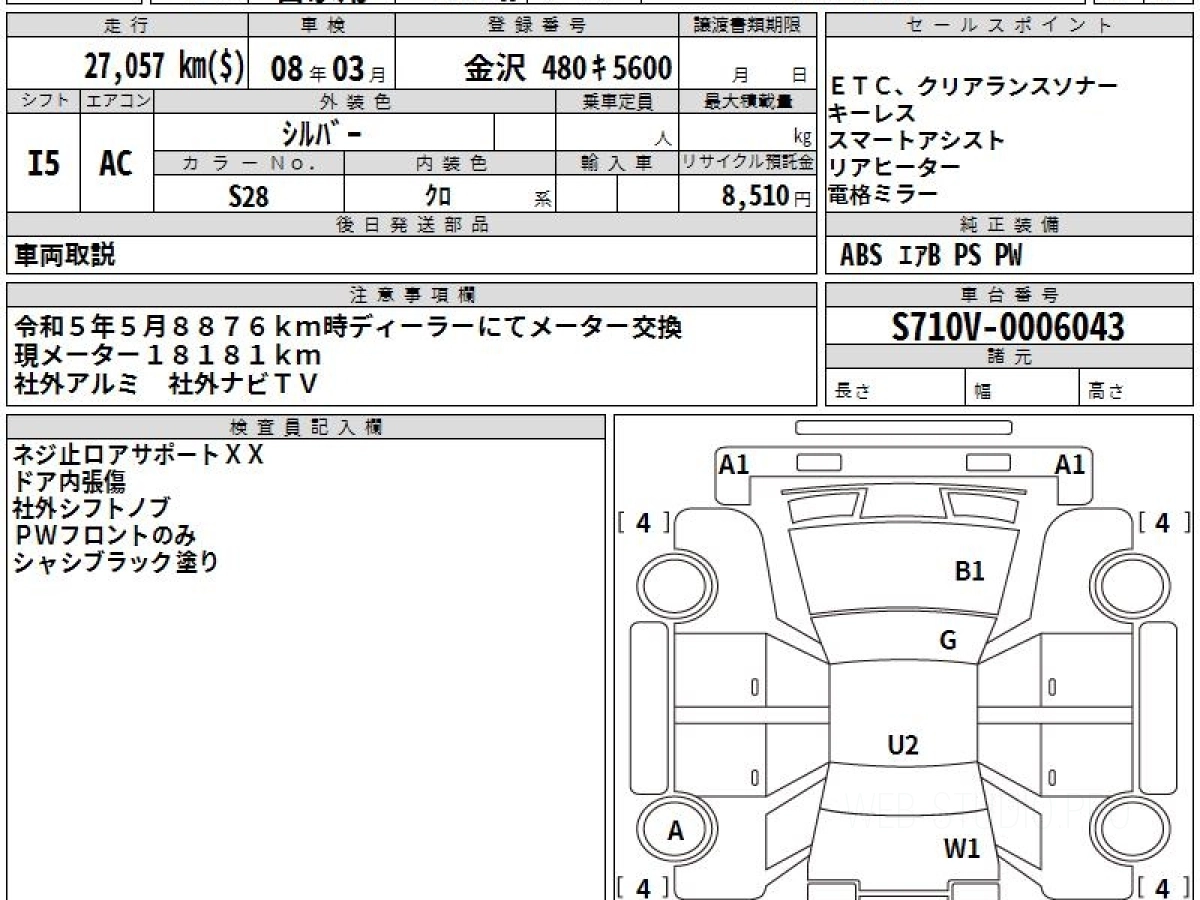This screenshot has width=1200, height=900.
Task: Click the 幅 dimension cell
Action: point(1022,389)
